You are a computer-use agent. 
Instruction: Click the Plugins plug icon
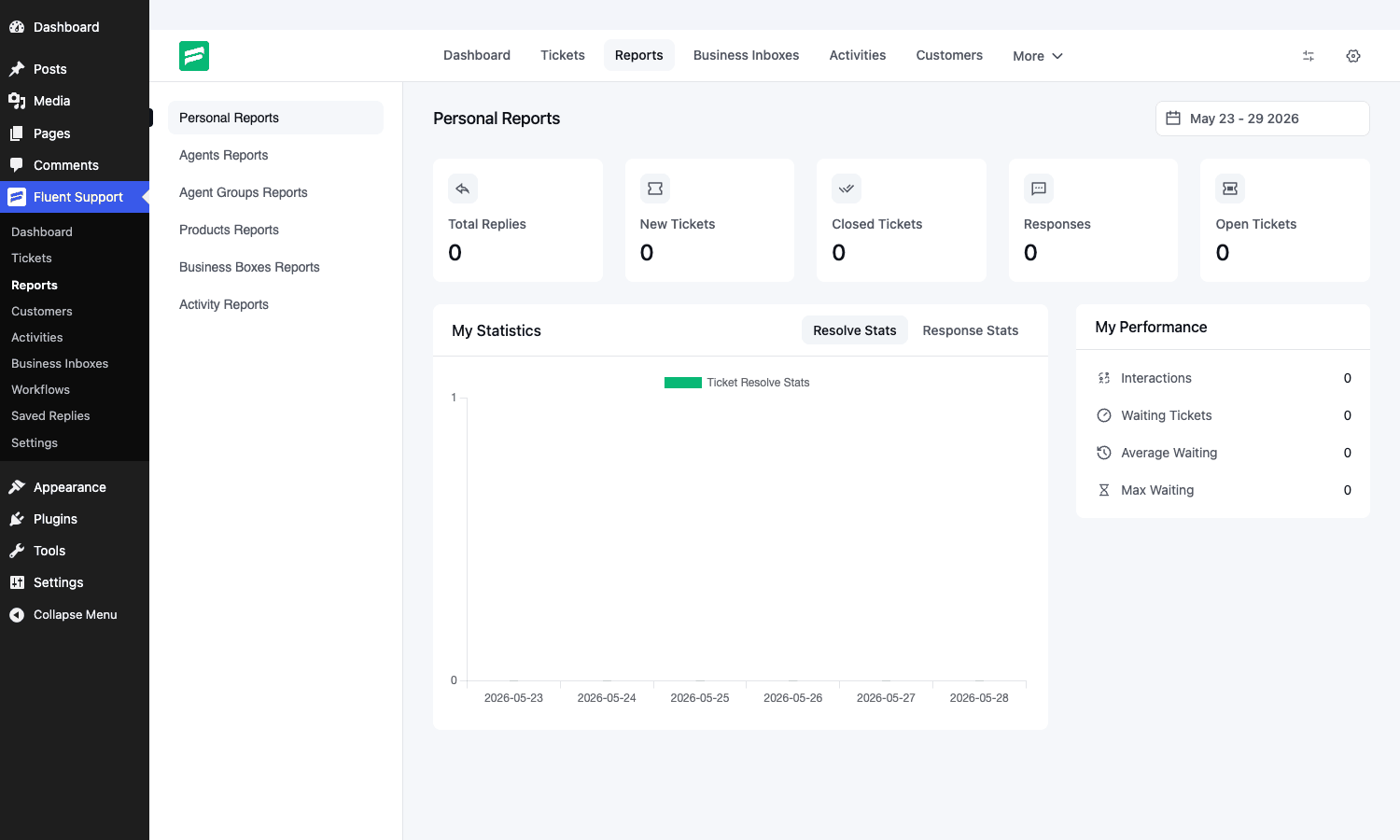(x=17, y=519)
